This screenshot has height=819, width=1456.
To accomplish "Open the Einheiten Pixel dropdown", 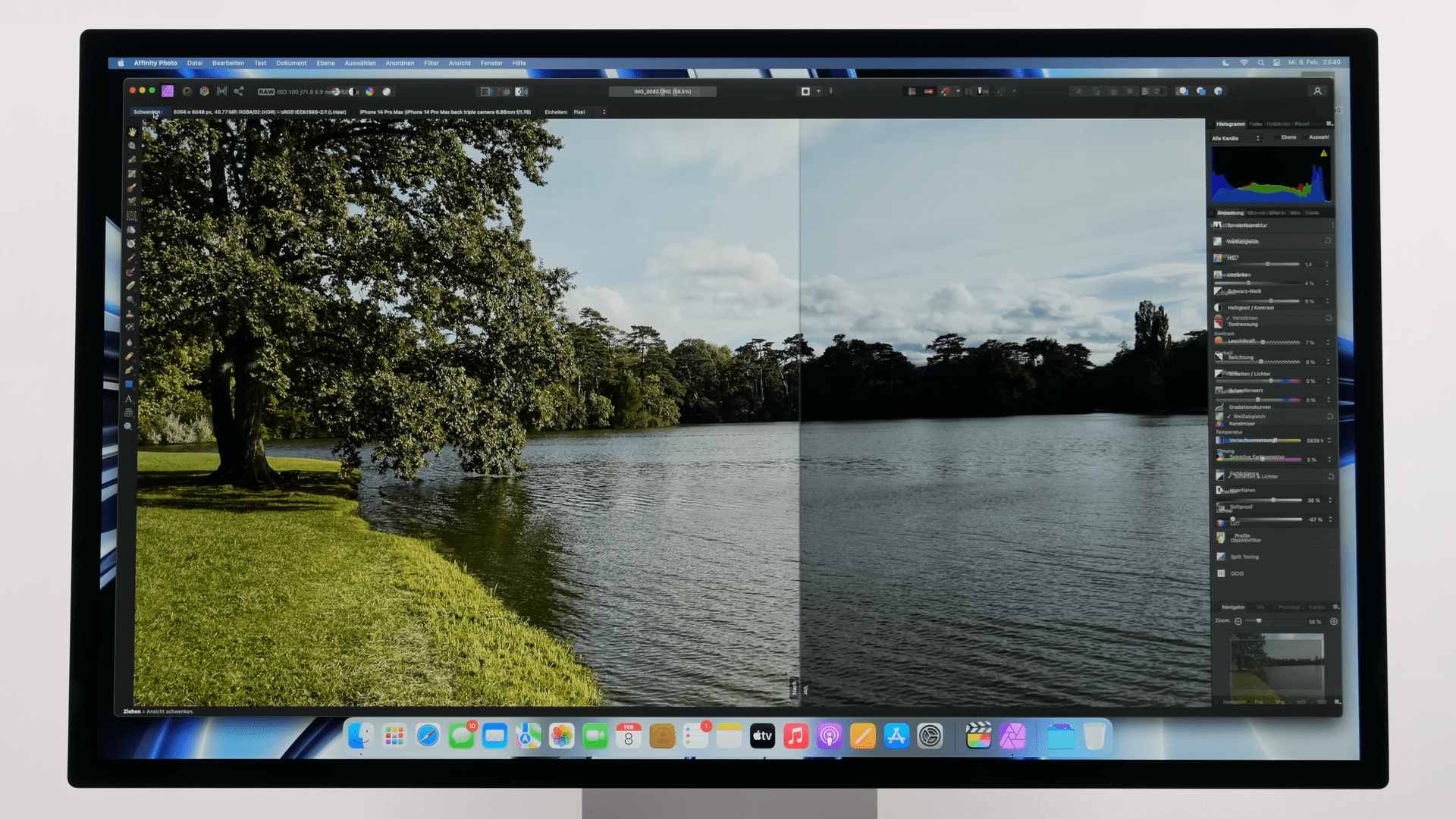I will 589,112.
